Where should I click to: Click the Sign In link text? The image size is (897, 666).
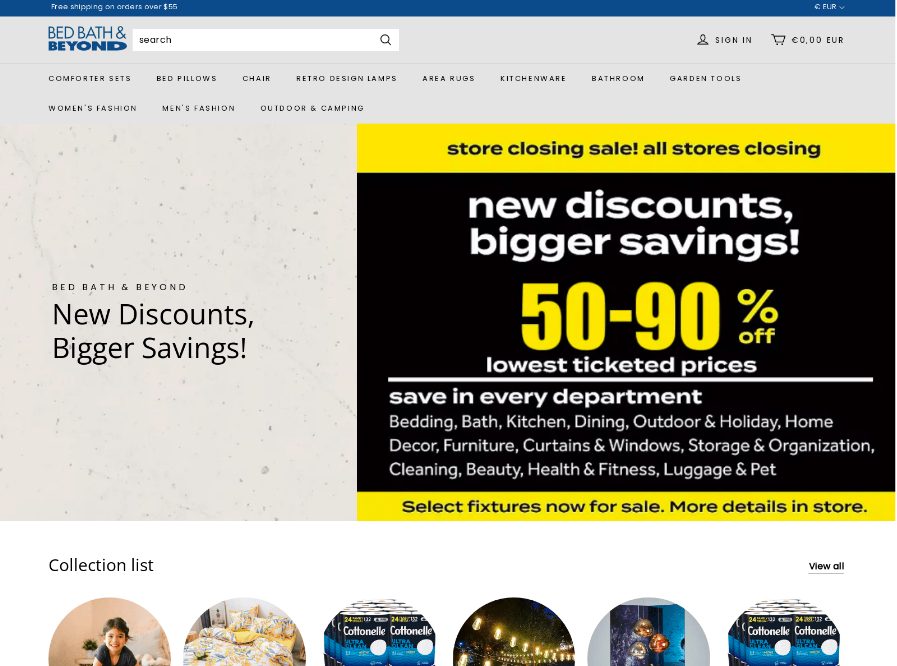(733, 40)
